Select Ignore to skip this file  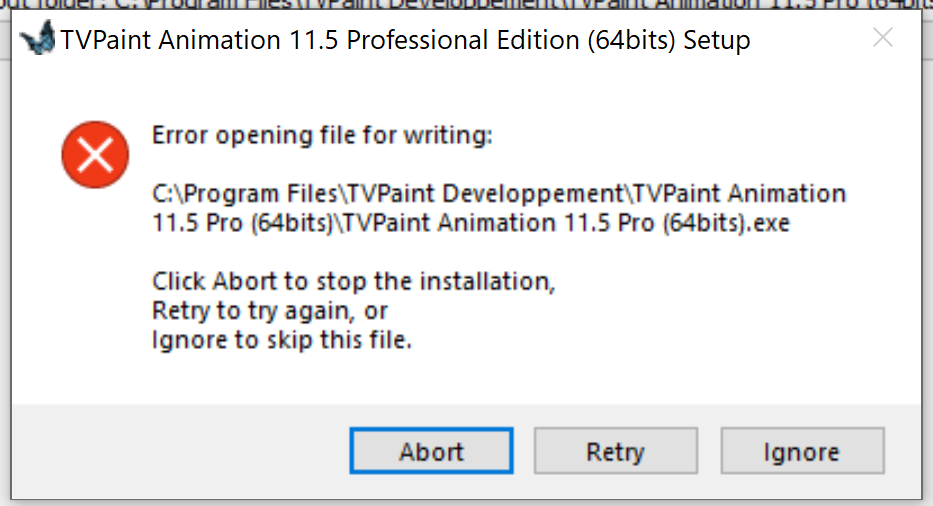coord(802,451)
